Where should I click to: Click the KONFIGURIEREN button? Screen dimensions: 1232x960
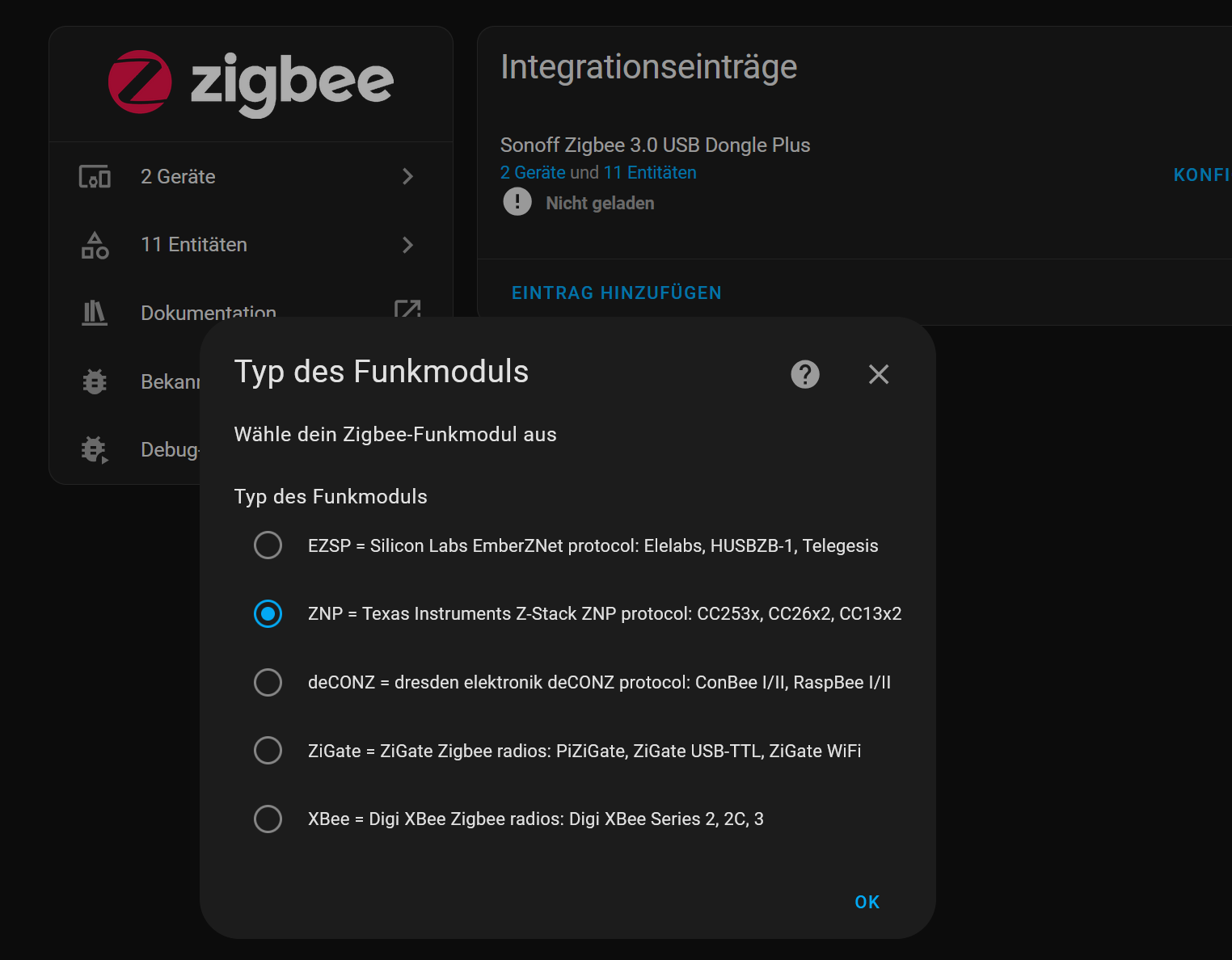[1202, 175]
